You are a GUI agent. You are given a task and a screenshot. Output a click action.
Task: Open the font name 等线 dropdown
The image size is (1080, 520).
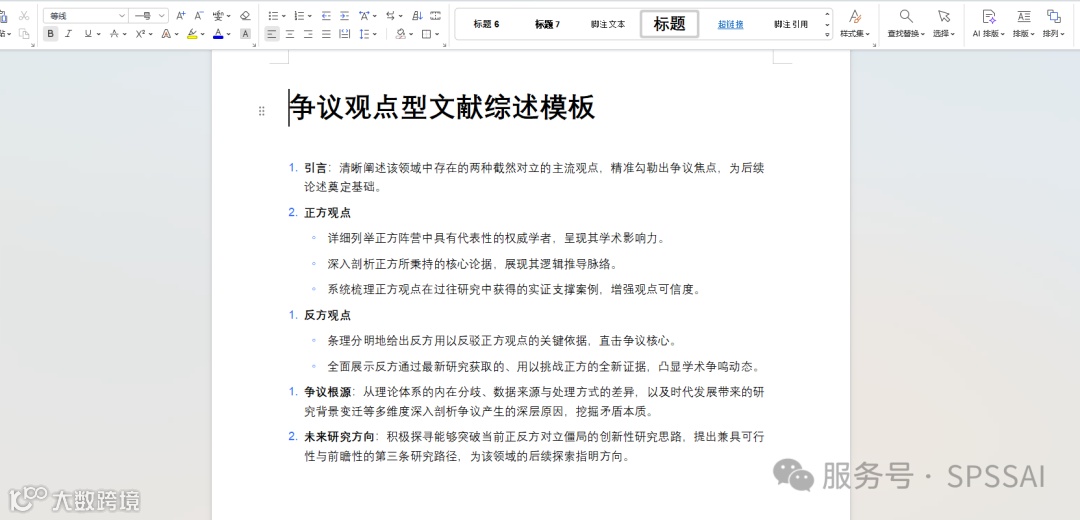click(x=122, y=15)
